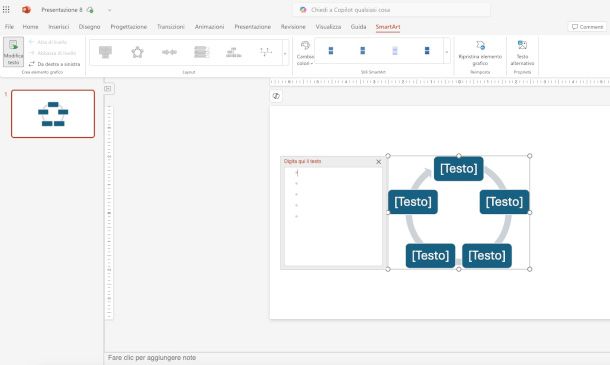Click the PowerPoint logo icon
The height and width of the screenshot is (365, 610).
[x=26, y=10]
